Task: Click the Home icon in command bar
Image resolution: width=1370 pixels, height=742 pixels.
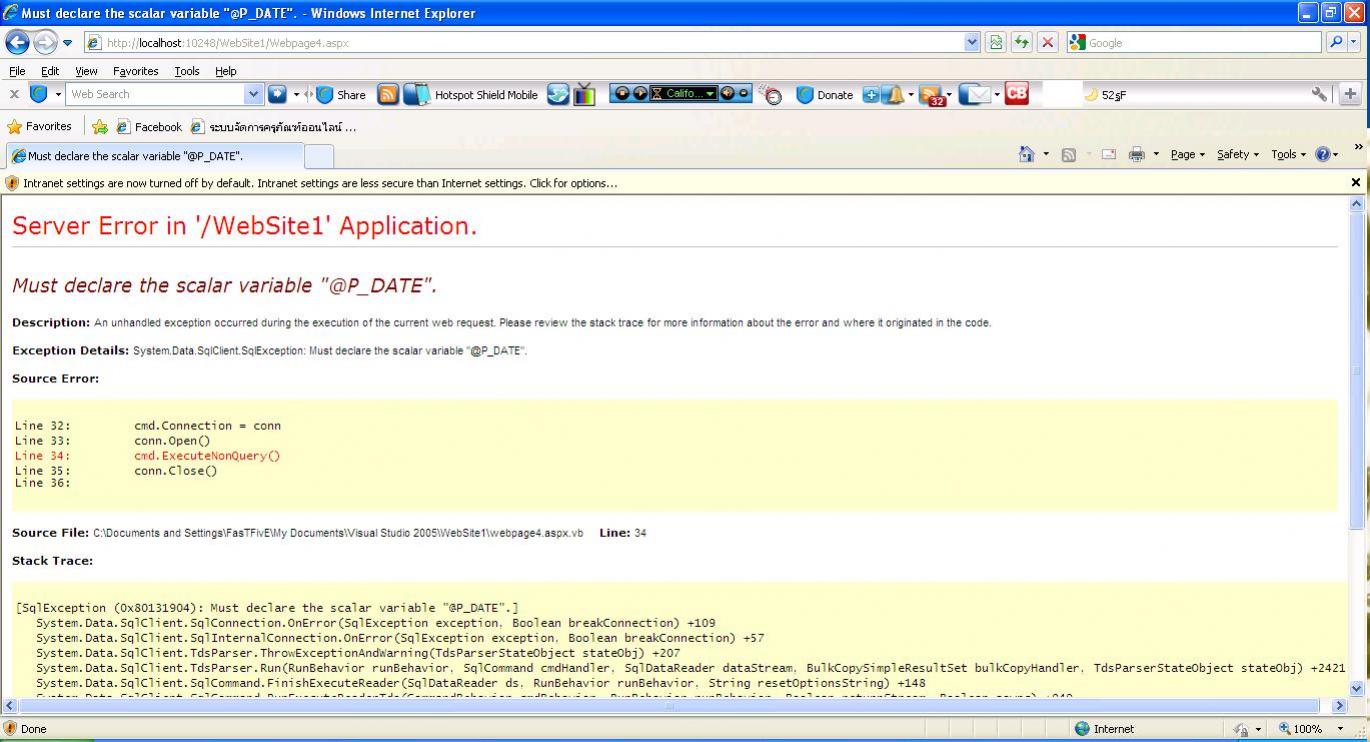Action: (1026, 154)
